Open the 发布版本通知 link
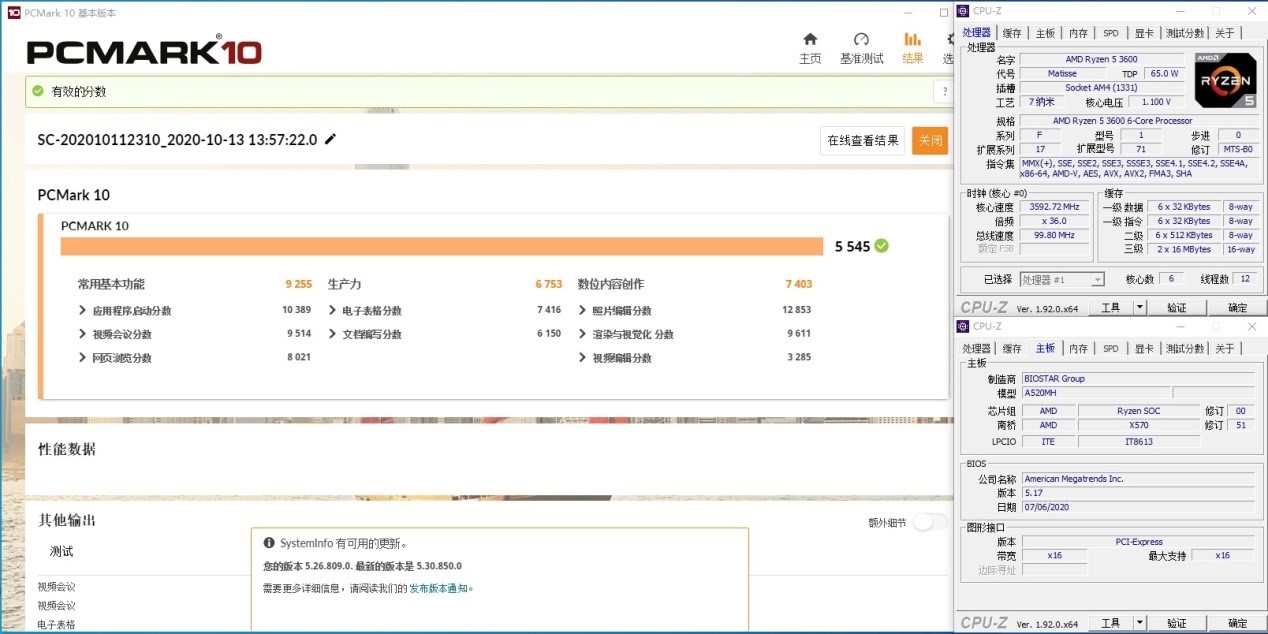 438,589
